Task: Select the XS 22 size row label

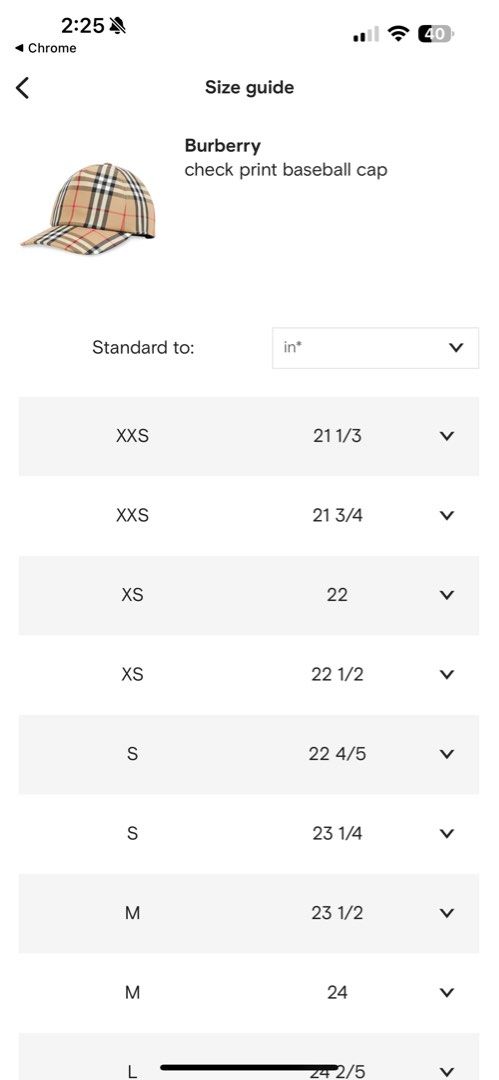Action: coord(132,595)
